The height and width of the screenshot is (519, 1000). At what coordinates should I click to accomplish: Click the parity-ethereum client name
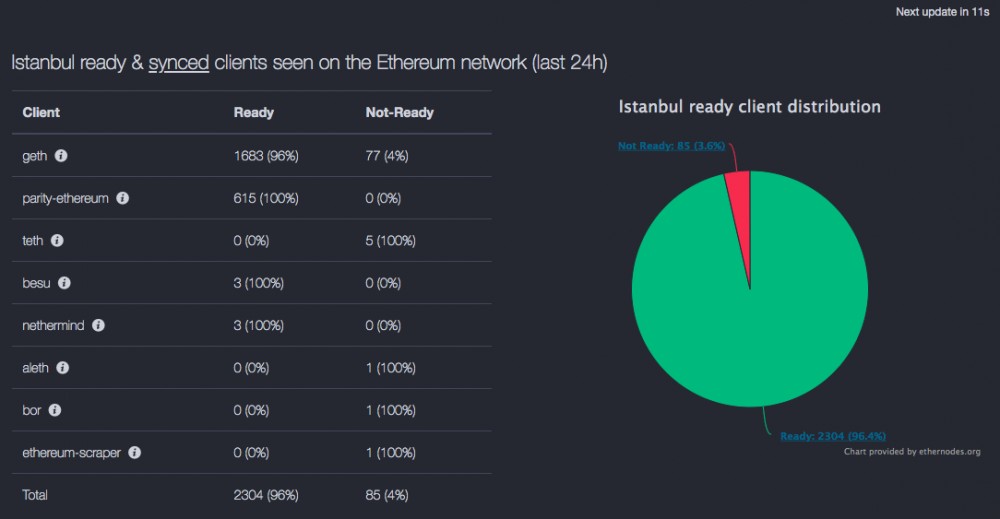coord(65,198)
